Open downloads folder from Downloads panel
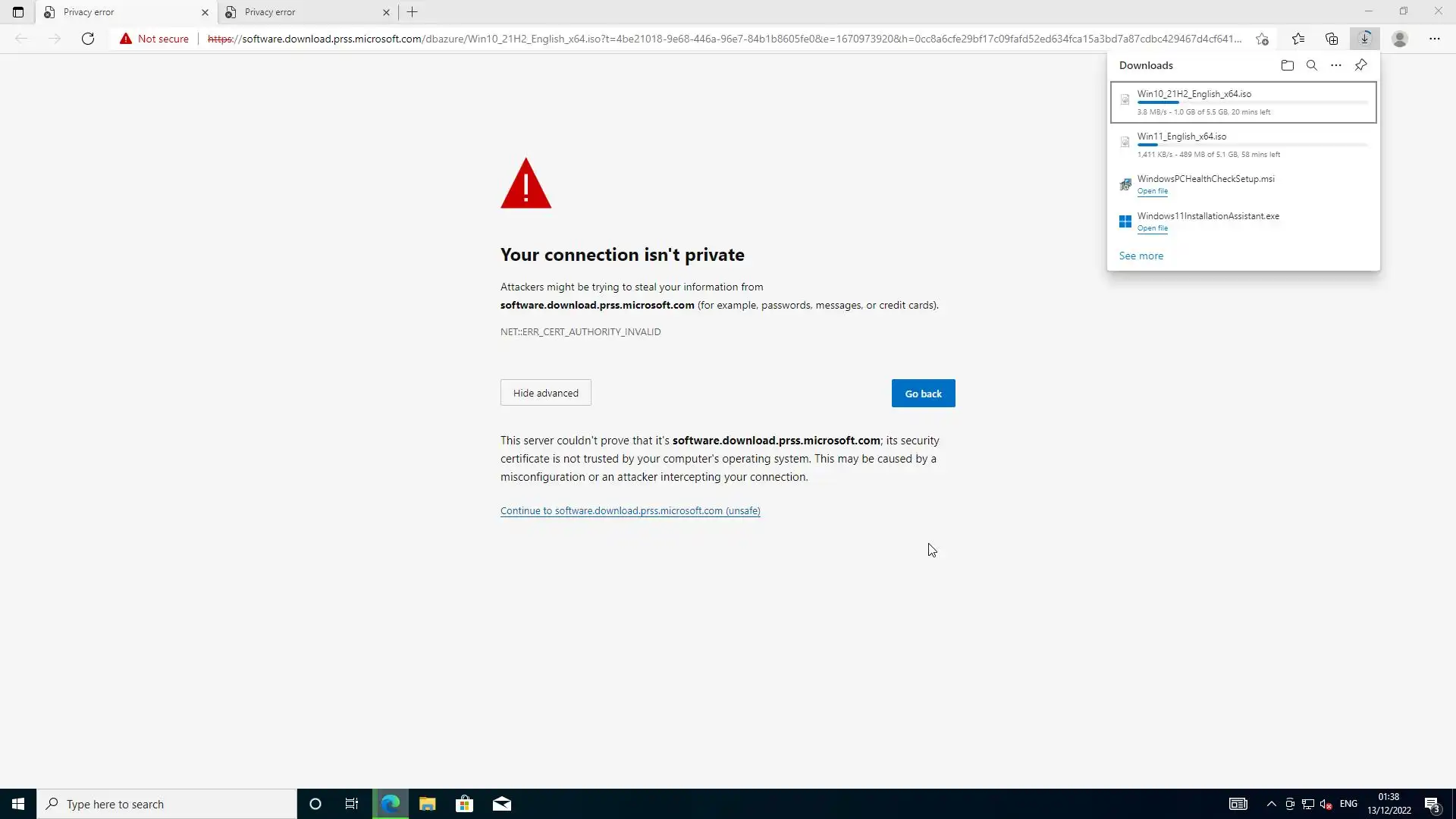Image resolution: width=1456 pixels, height=819 pixels. tap(1287, 65)
